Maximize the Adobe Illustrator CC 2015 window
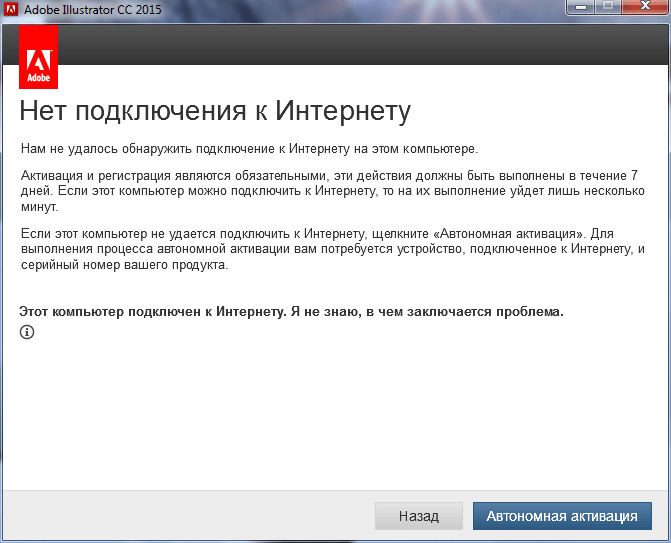671x543 pixels. [x=608, y=7]
